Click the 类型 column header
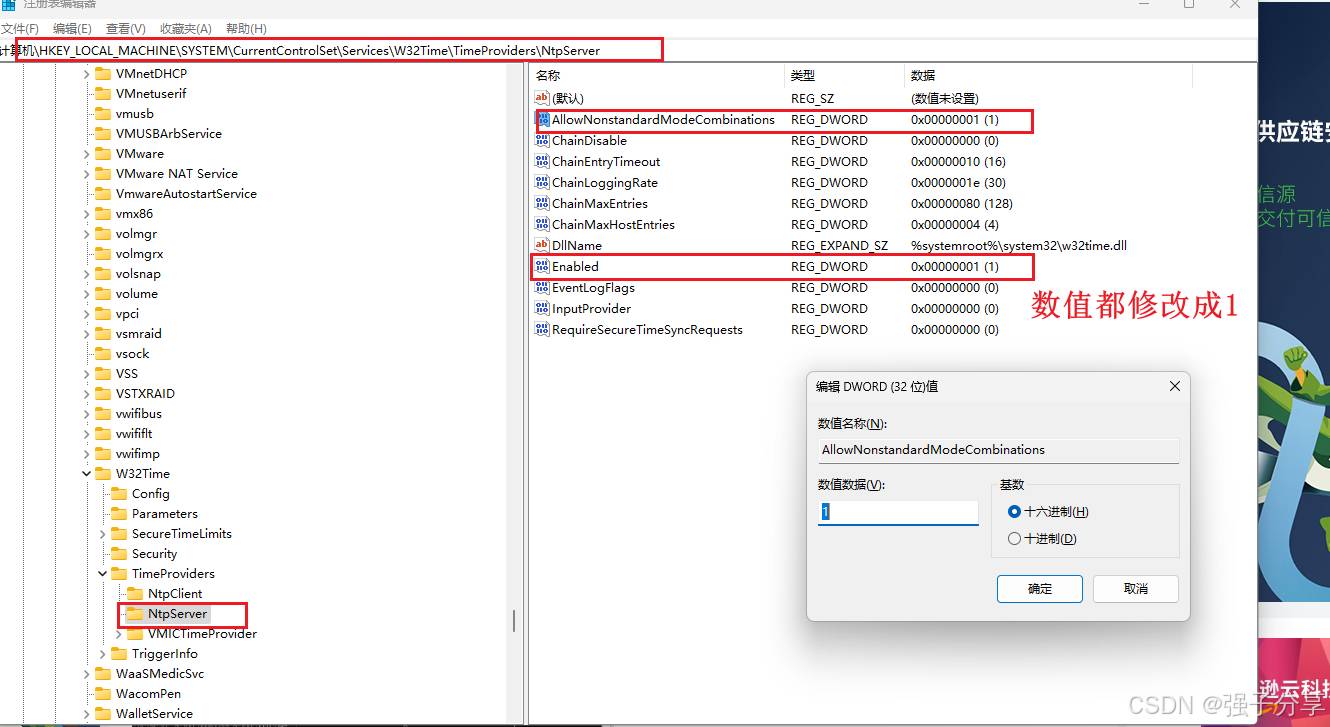 803,75
